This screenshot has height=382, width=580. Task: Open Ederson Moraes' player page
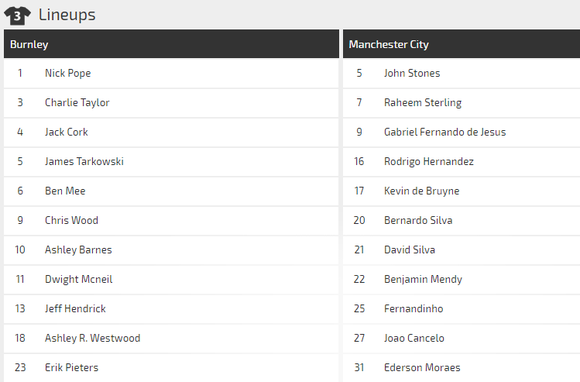(x=422, y=368)
